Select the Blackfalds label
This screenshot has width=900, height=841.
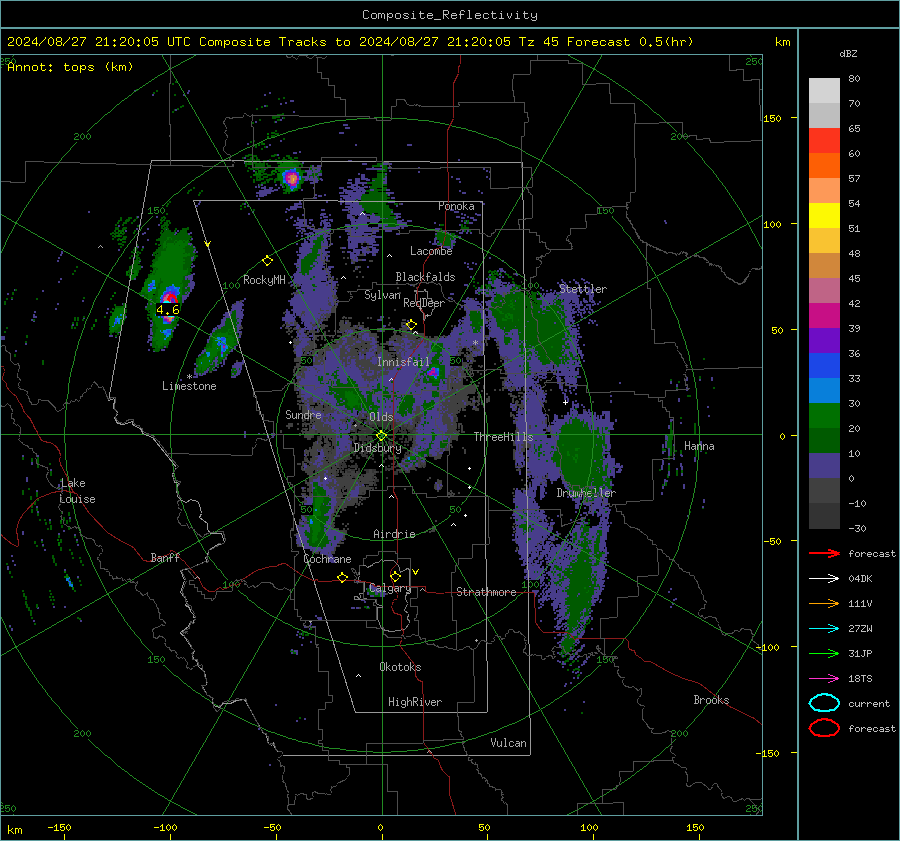pos(425,277)
